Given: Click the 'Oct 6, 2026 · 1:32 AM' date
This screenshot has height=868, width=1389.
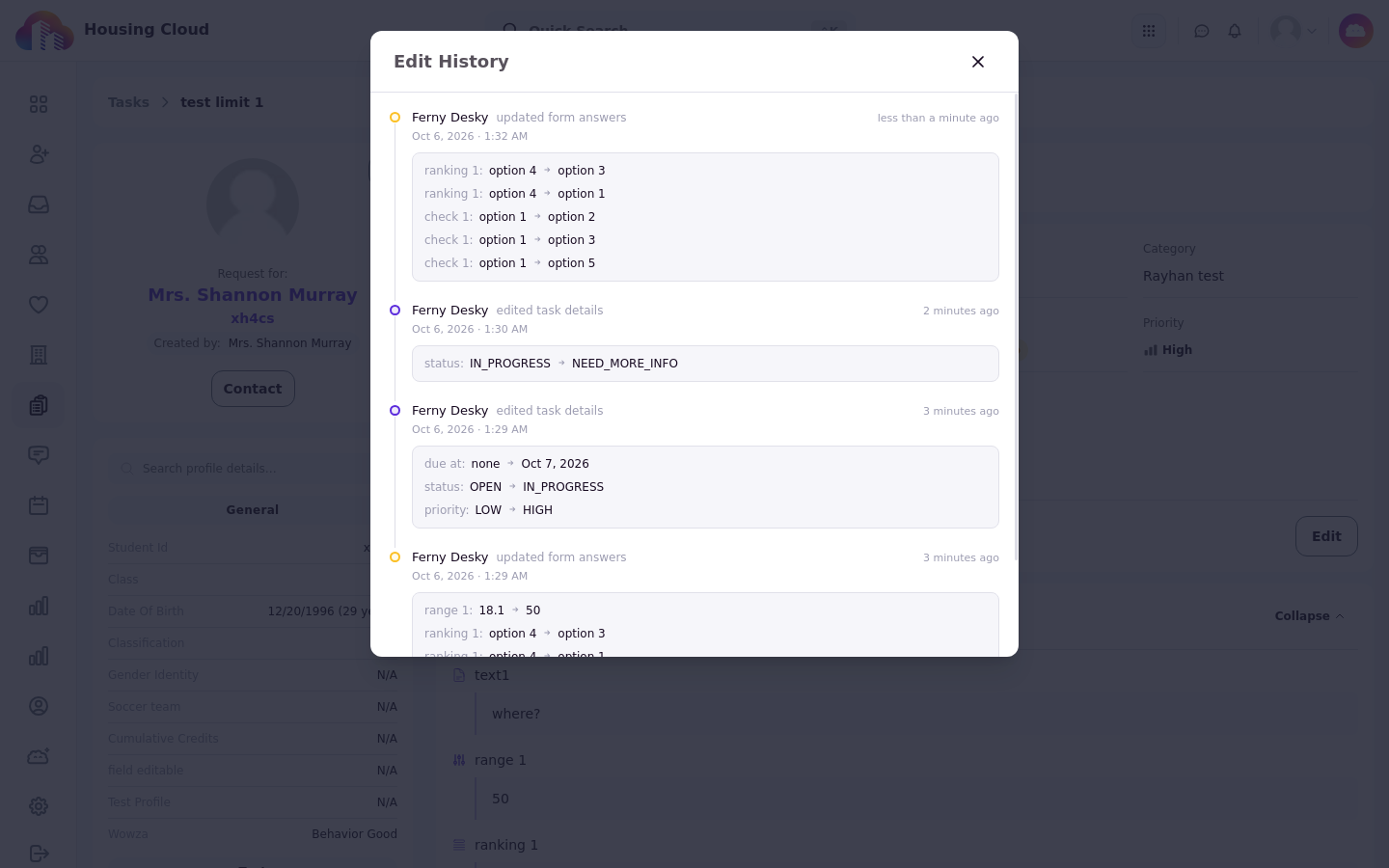Looking at the screenshot, I should coord(470,136).
